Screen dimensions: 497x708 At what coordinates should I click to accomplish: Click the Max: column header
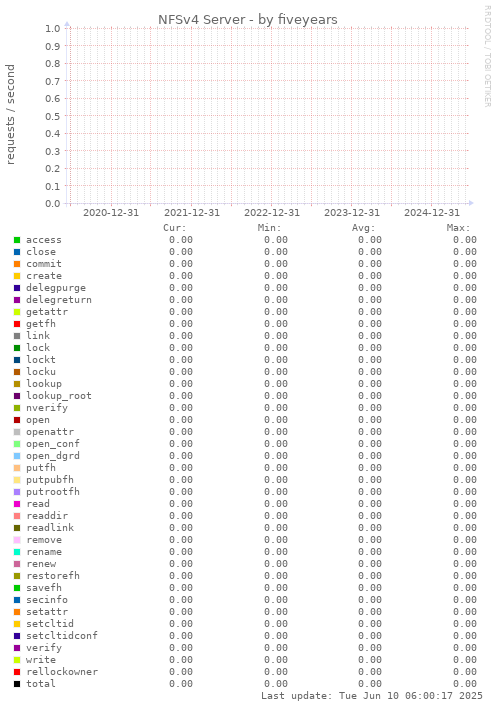coord(459,228)
